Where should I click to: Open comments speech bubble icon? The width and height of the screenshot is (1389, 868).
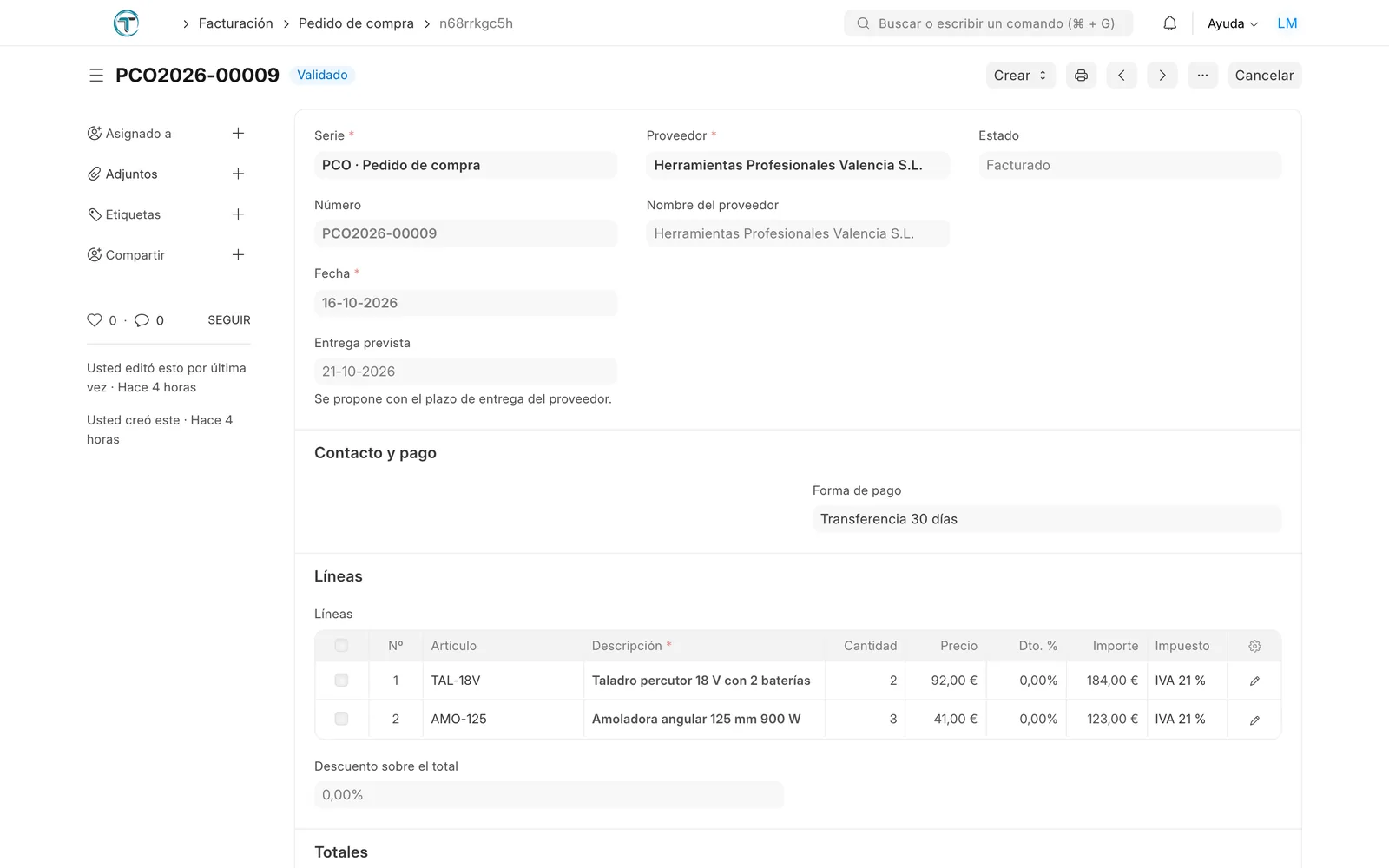click(x=142, y=320)
